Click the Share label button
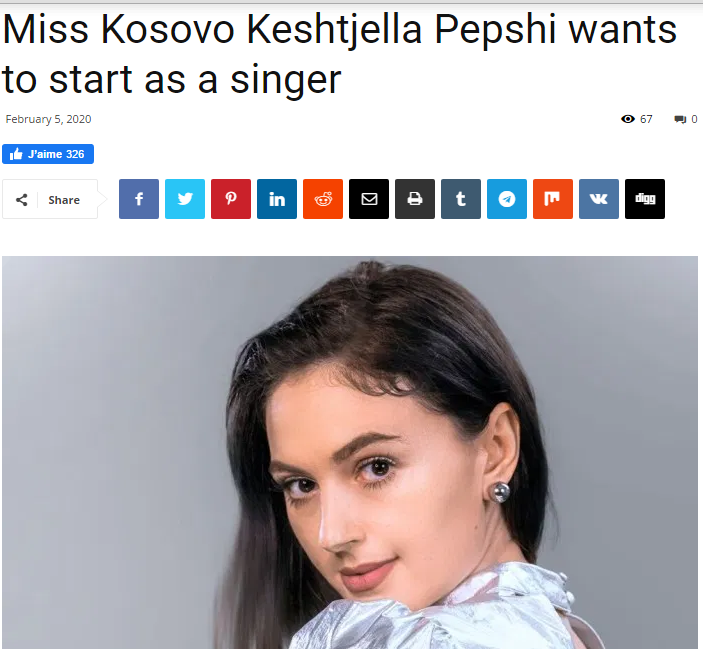 pyautogui.click(x=64, y=200)
